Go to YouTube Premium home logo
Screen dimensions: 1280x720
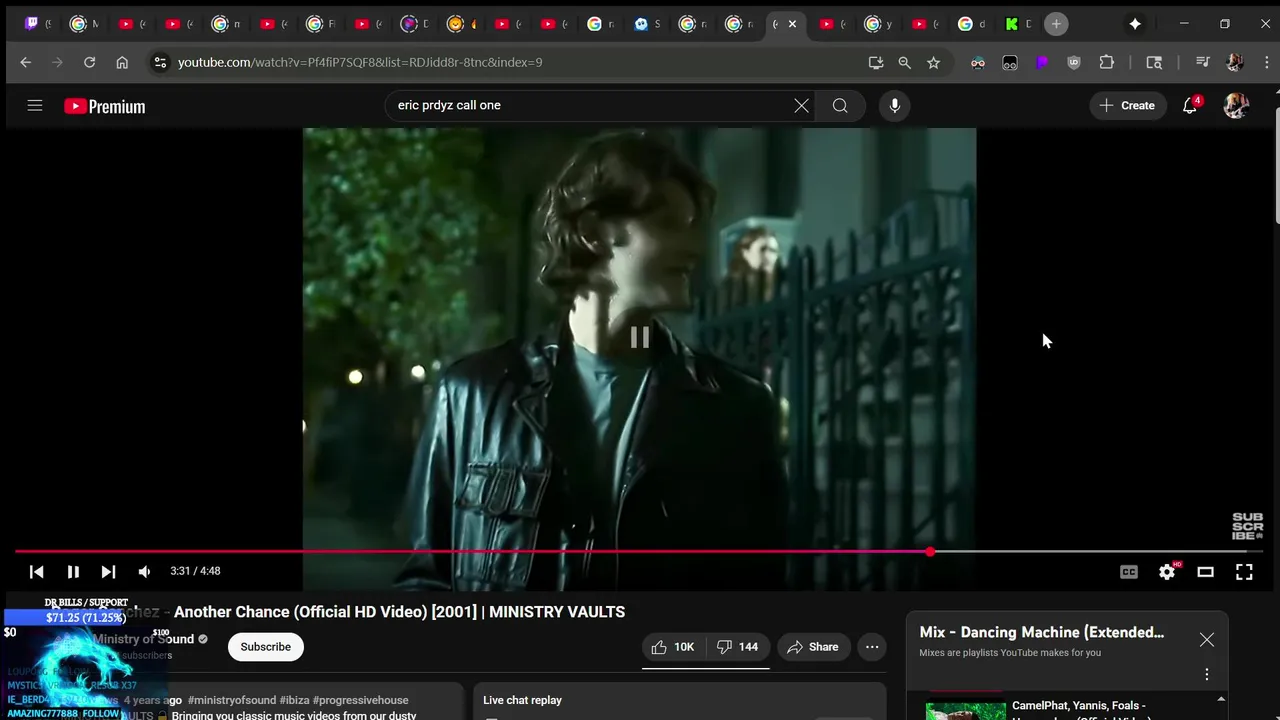[105, 106]
